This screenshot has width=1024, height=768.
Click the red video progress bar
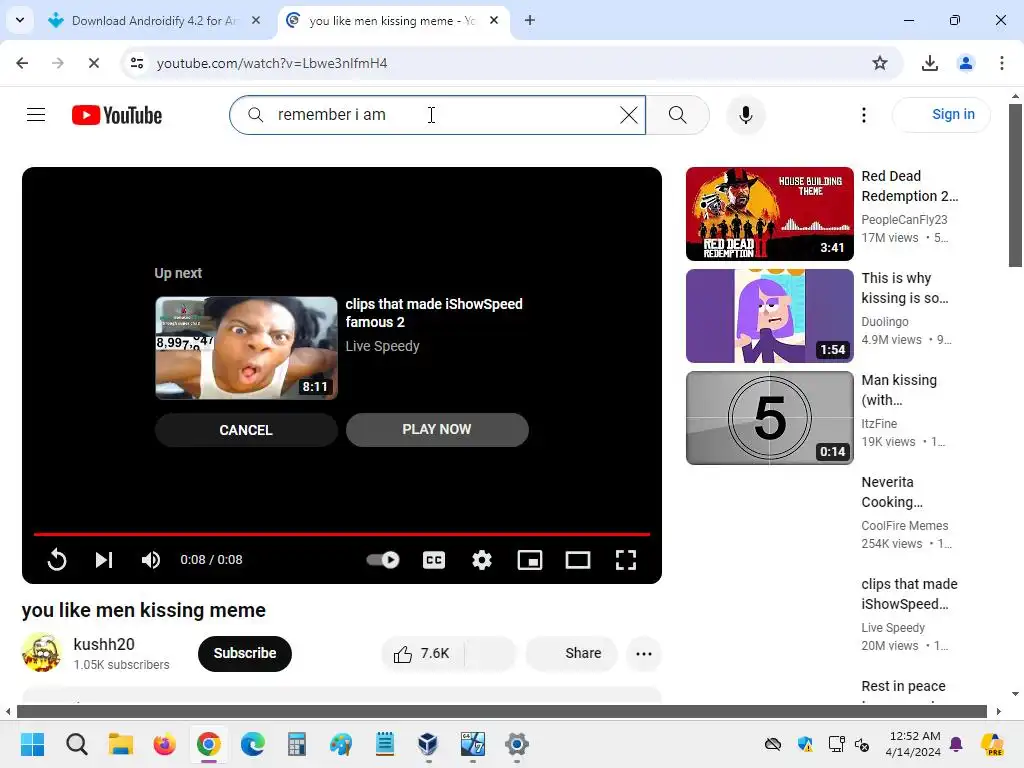click(342, 534)
